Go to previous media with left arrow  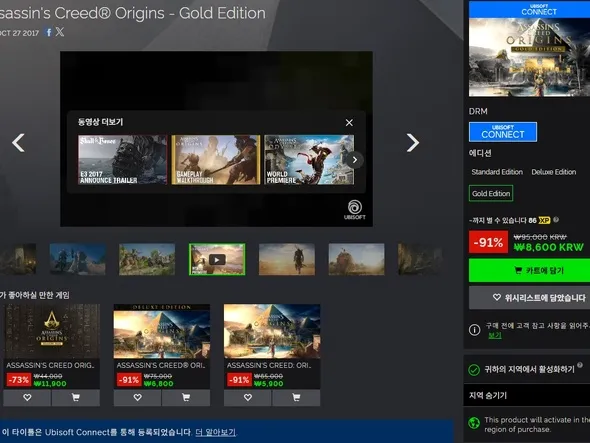point(18,143)
